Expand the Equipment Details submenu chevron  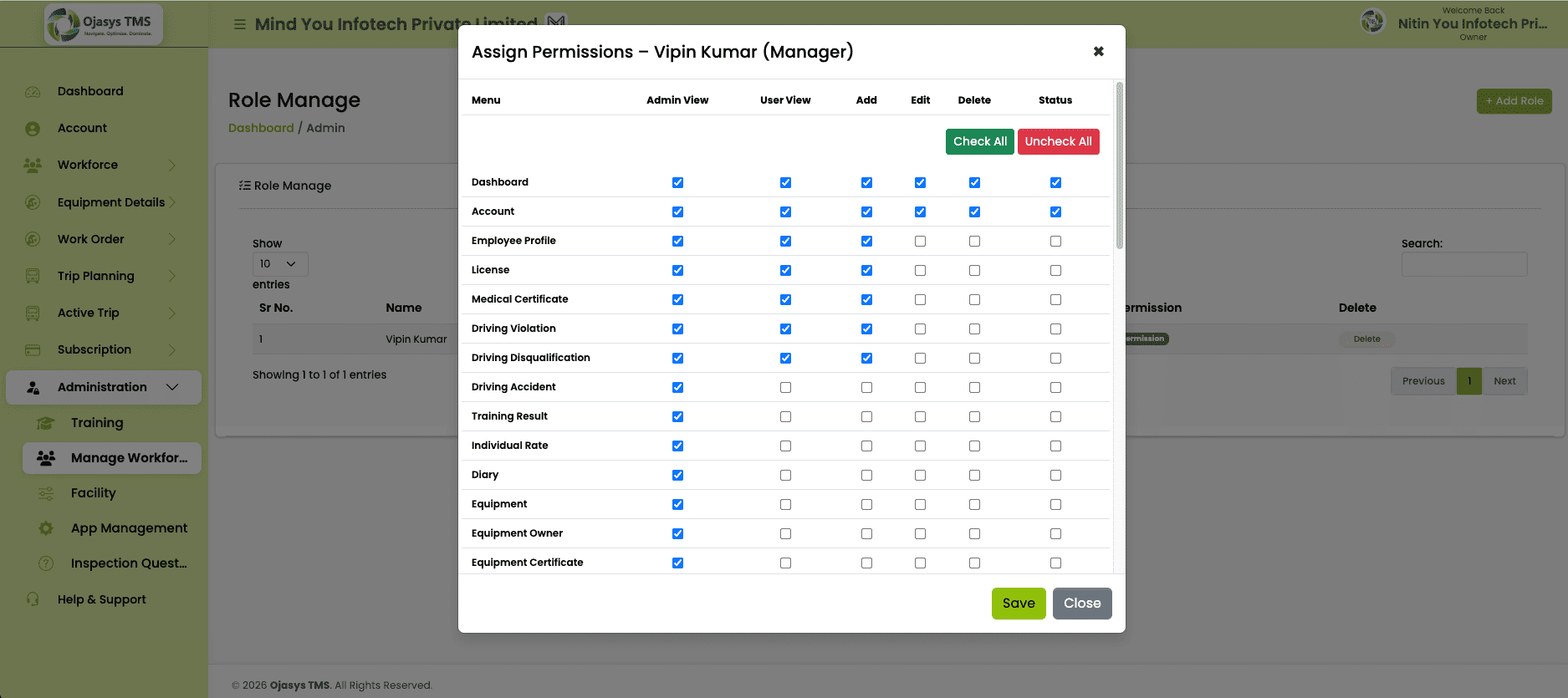[x=172, y=202]
